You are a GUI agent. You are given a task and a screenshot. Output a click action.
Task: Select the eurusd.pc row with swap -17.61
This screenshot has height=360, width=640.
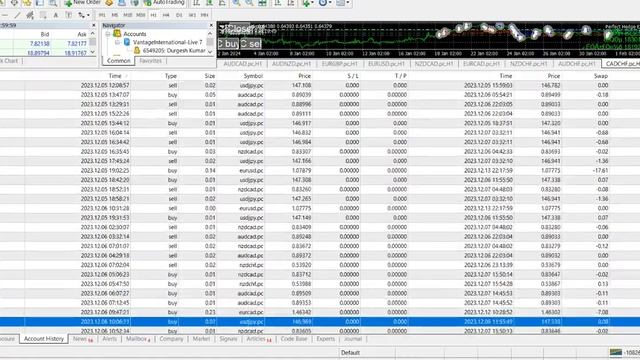tap(320, 171)
